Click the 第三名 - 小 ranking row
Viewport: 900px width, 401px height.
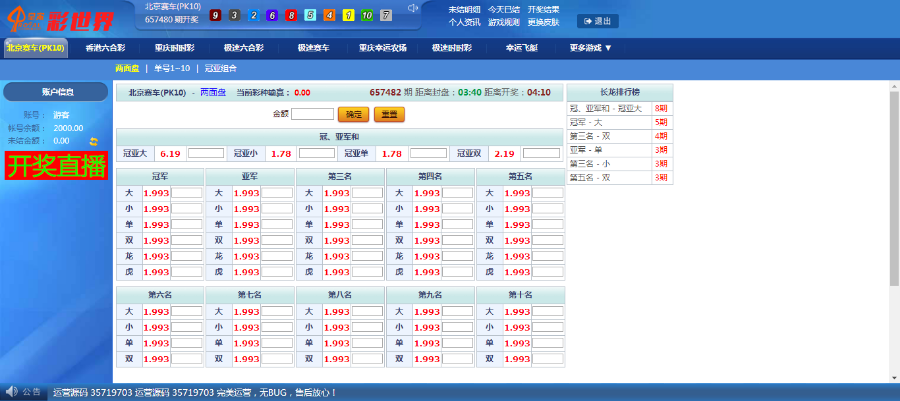(x=620, y=163)
